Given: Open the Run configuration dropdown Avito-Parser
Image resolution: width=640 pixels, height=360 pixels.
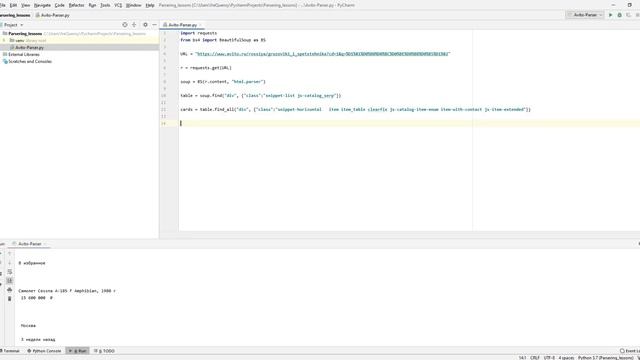Looking at the screenshot, I should [585, 15].
